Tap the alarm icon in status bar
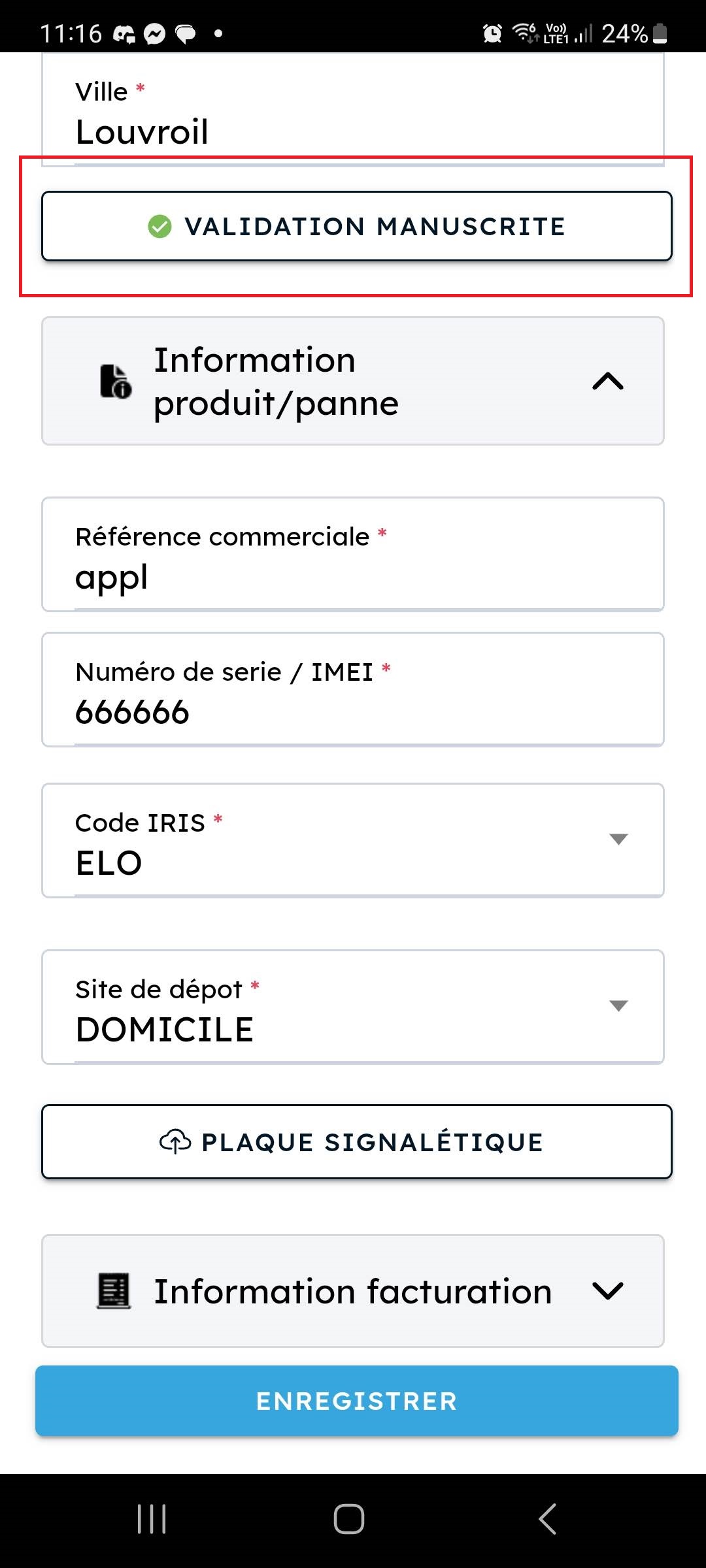This screenshot has width=706, height=1568. click(x=492, y=33)
